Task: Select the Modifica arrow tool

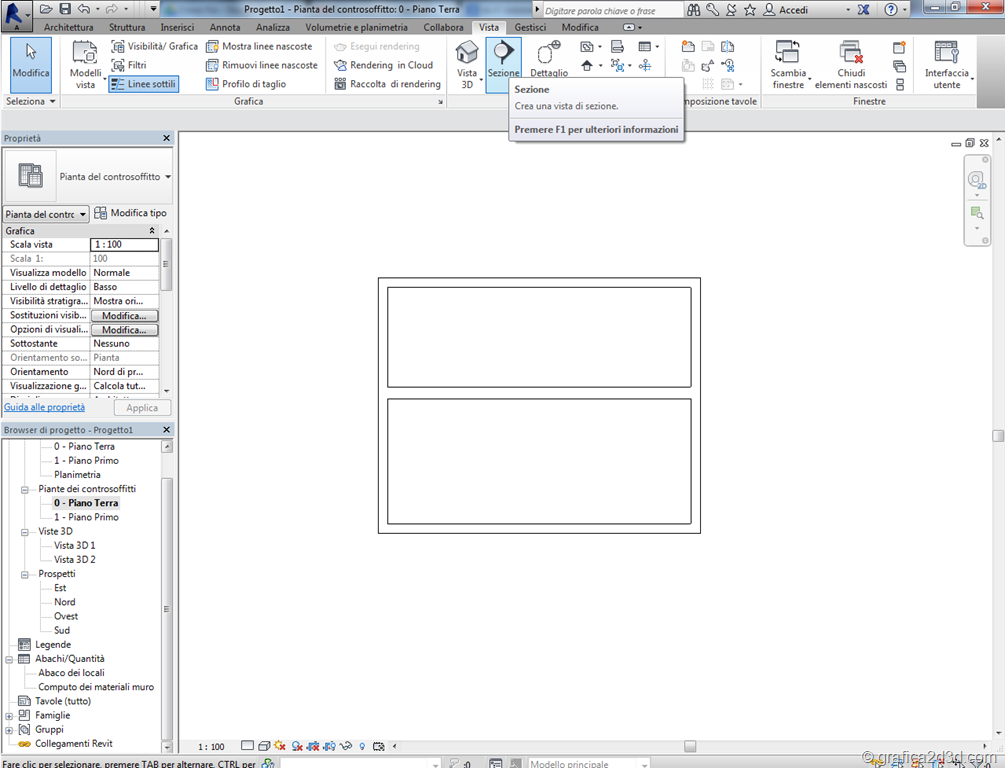Action: (x=31, y=62)
